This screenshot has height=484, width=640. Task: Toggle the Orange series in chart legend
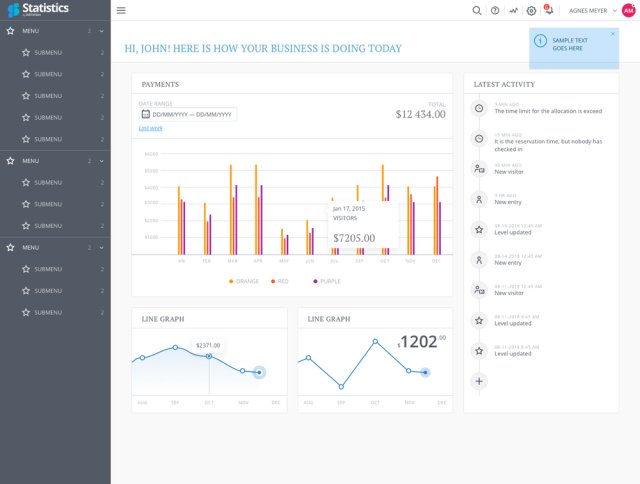[244, 281]
